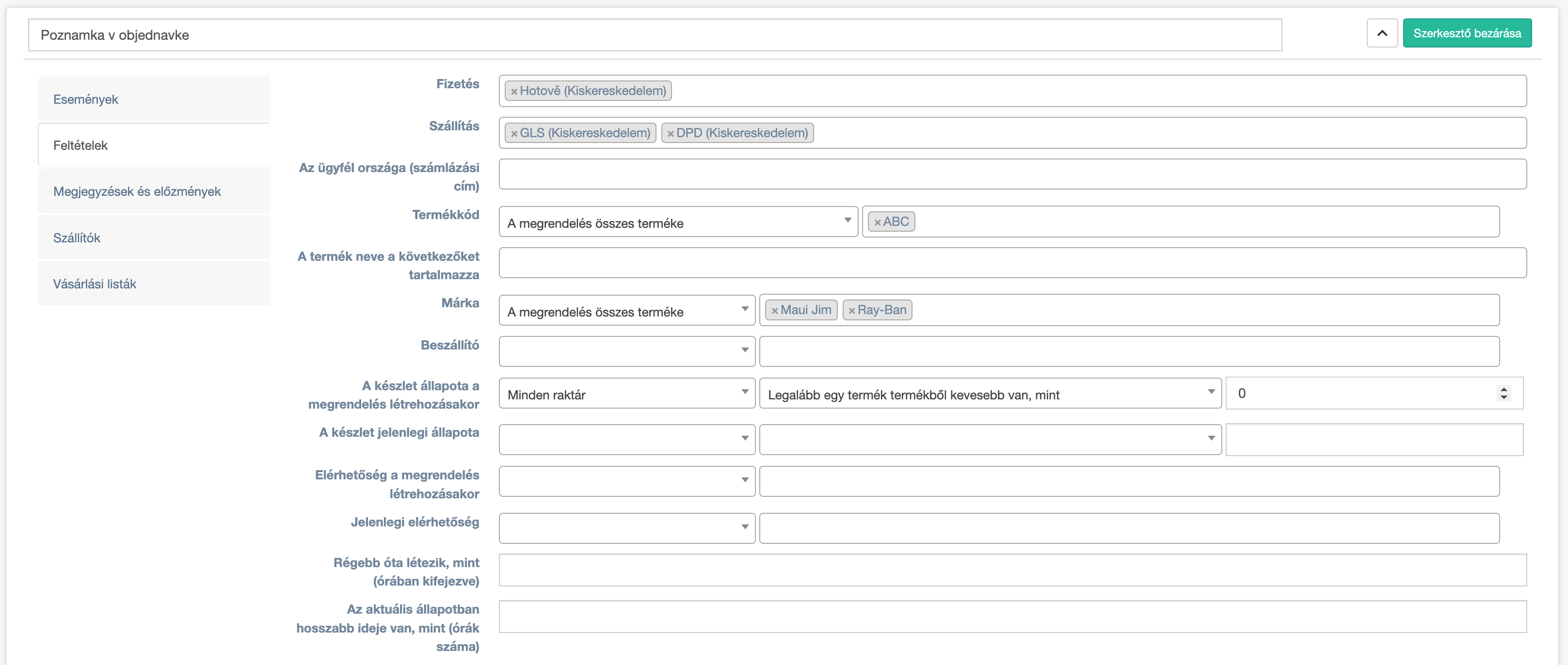Open Elérhetőség a megrendelés létrehozásakor dropdown

click(627, 481)
